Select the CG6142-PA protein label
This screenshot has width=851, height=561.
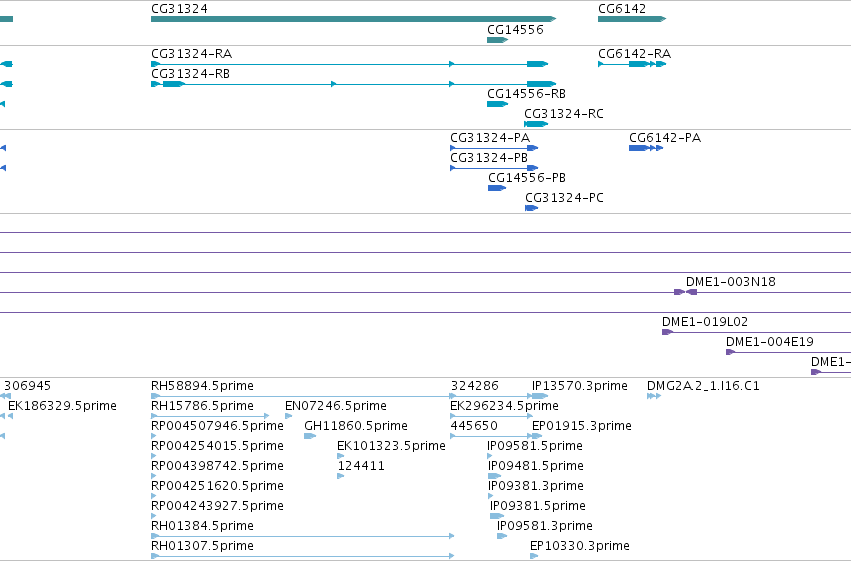click(665, 138)
